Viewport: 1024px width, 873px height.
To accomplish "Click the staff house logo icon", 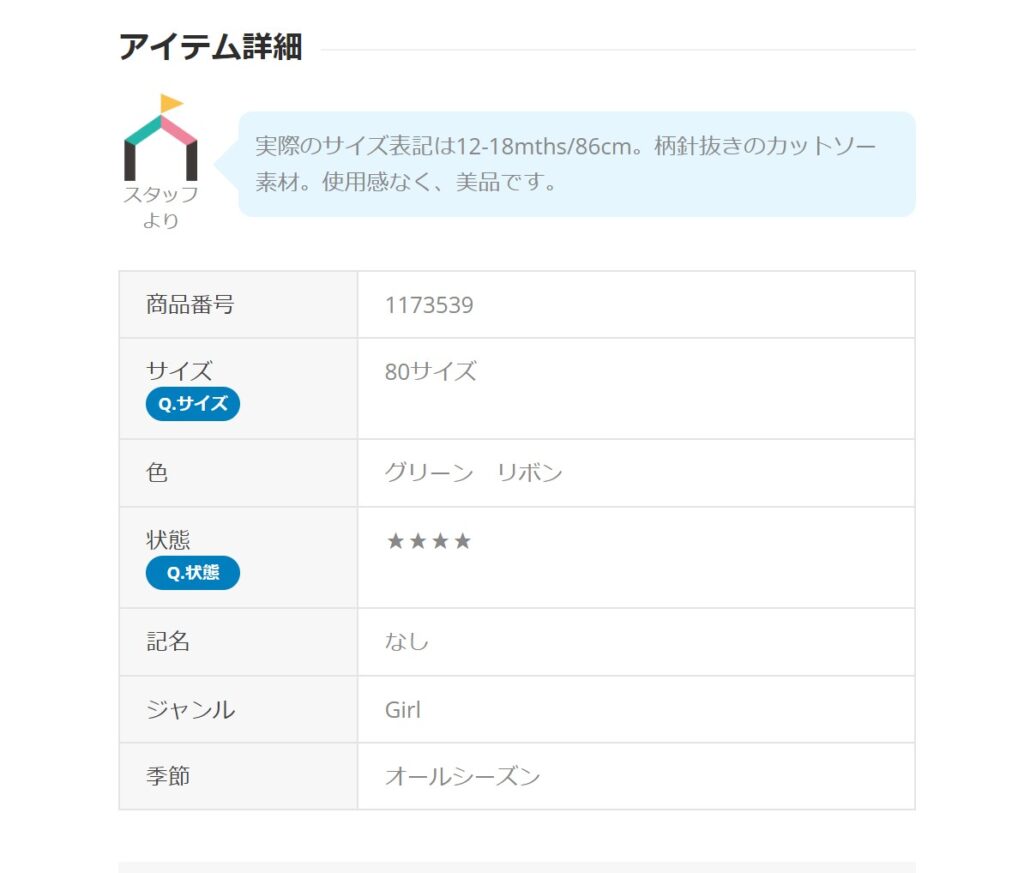I will pos(161,137).
